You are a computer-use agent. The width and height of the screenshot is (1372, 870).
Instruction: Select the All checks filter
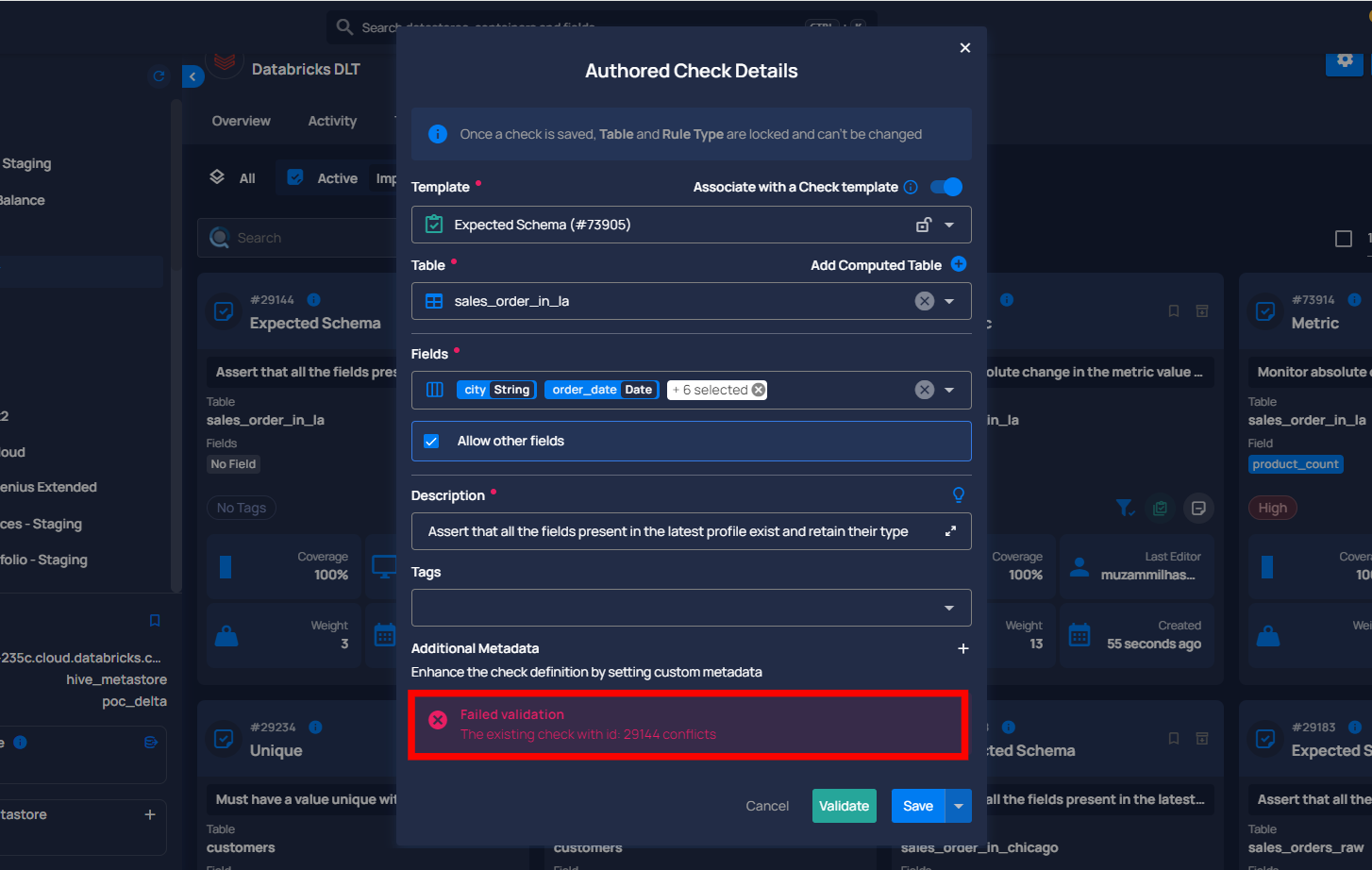click(232, 177)
